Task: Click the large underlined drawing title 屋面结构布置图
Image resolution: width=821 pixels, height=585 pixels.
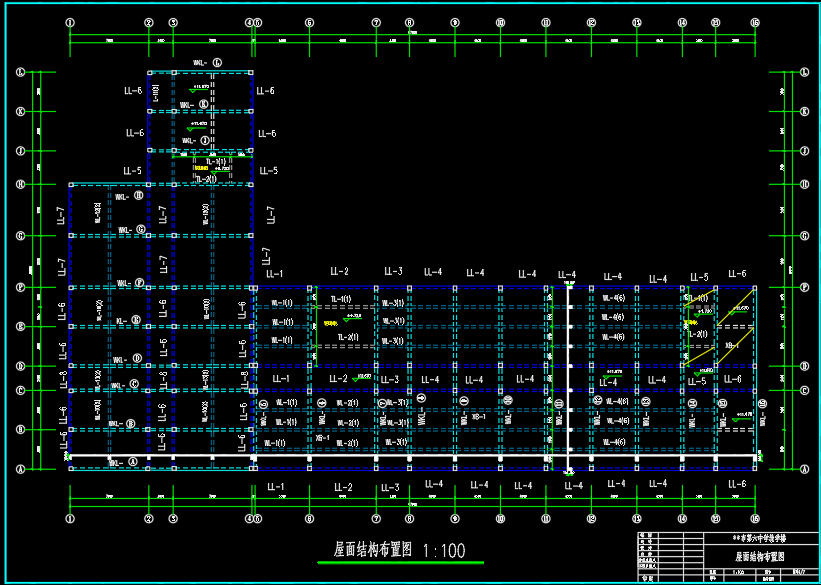Action: [x=373, y=549]
